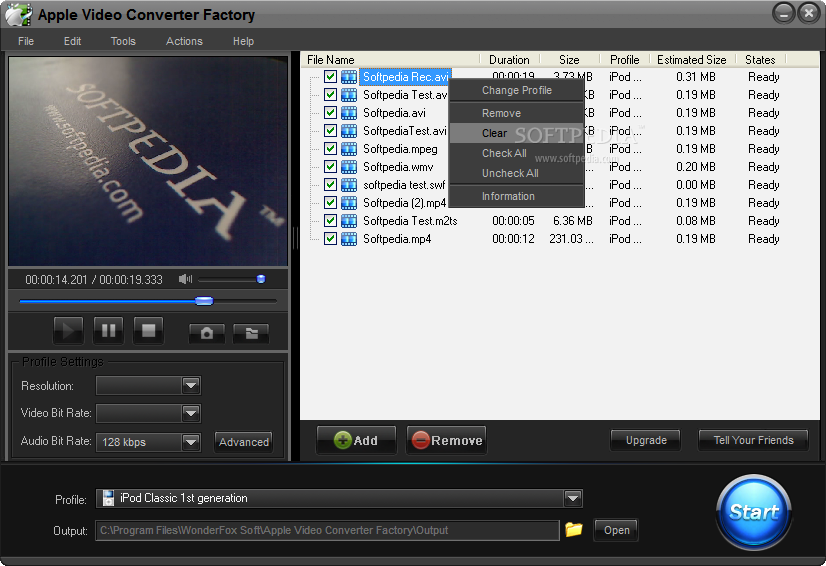The width and height of the screenshot is (826, 566).
Task: Toggle checkbox for Softpedia.avi
Action: coord(330,113)
